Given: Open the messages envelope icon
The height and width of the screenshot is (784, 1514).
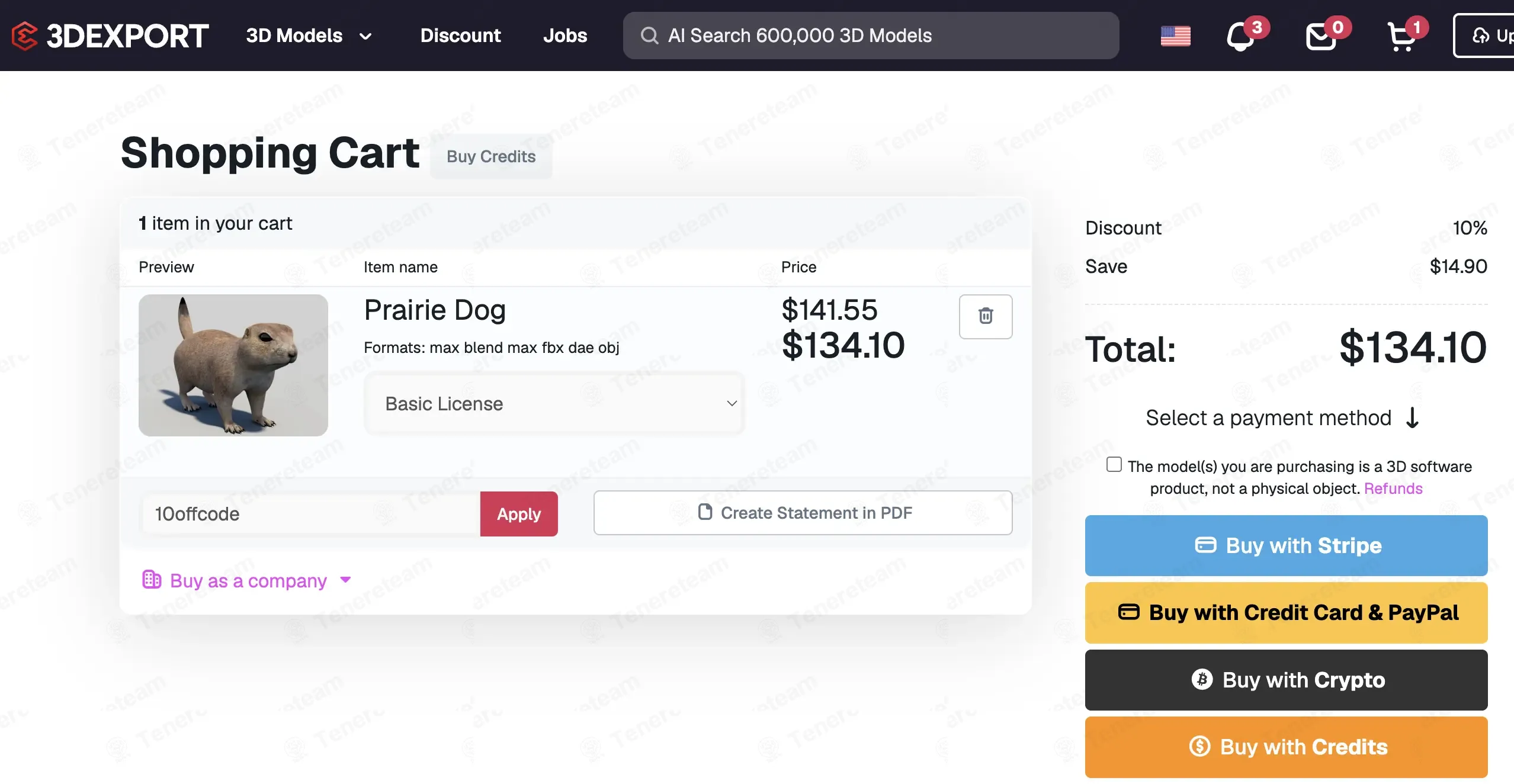Looking at the screenshot, I should (1322, 36).
